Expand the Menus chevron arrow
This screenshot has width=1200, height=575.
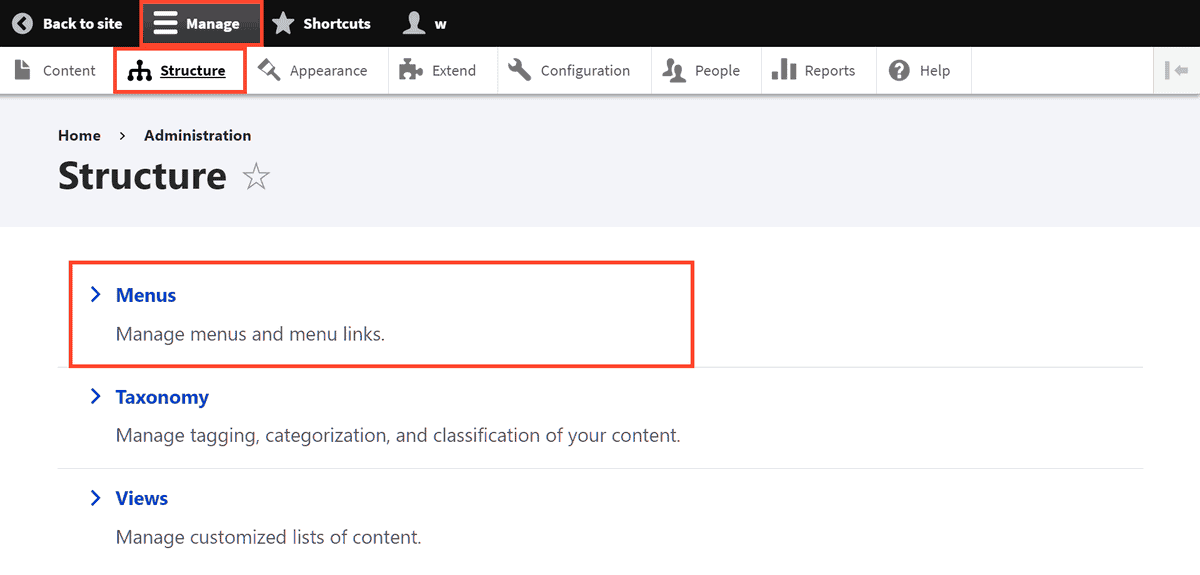click(96, 294)
